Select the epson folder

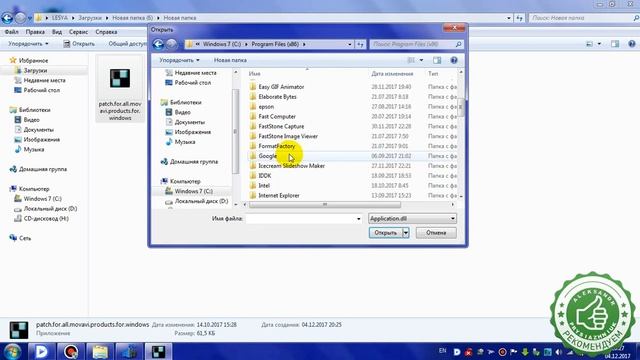pyautogui.click(x=266, y=107)
